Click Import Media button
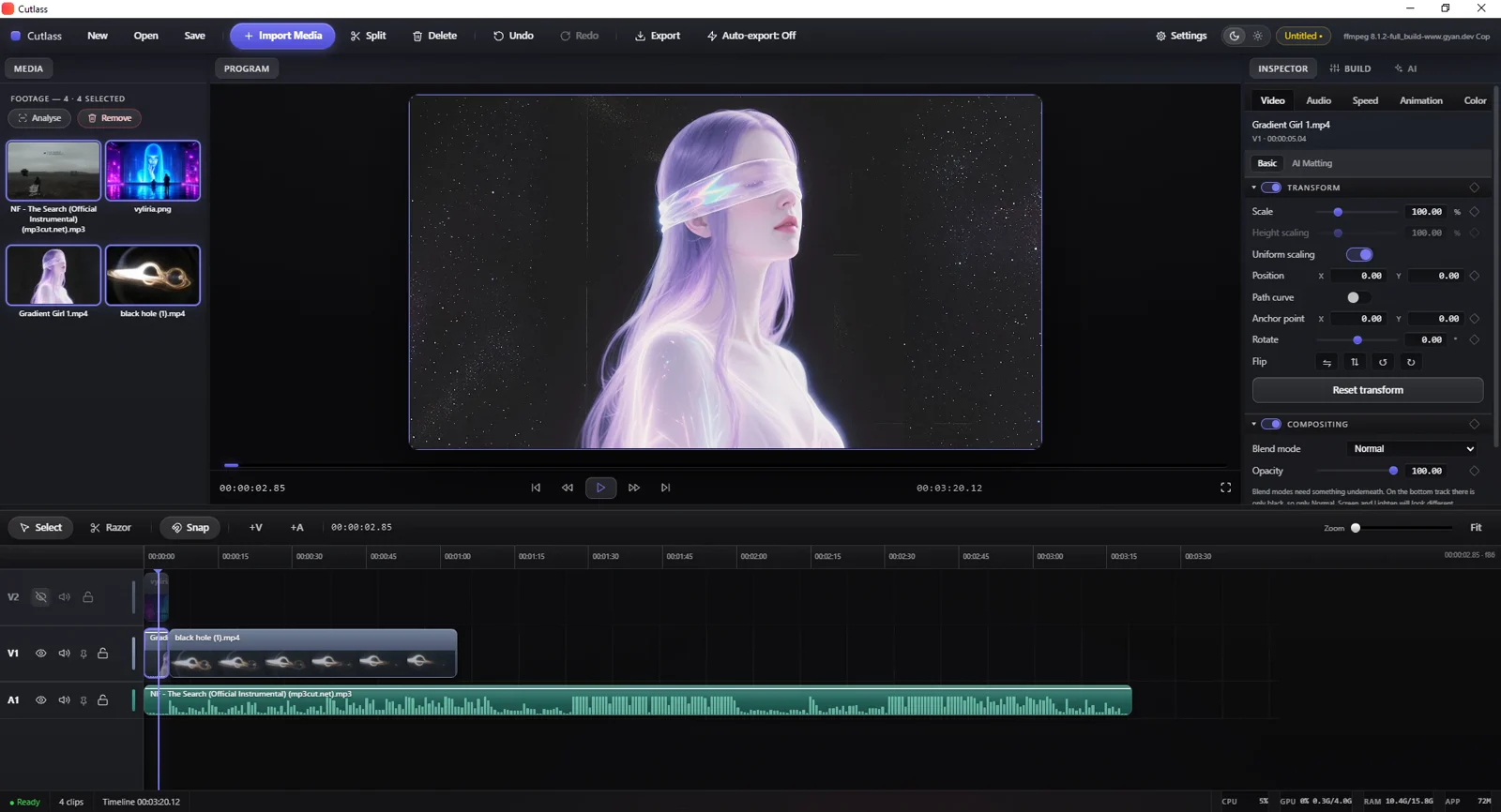 tap(282, 36)
